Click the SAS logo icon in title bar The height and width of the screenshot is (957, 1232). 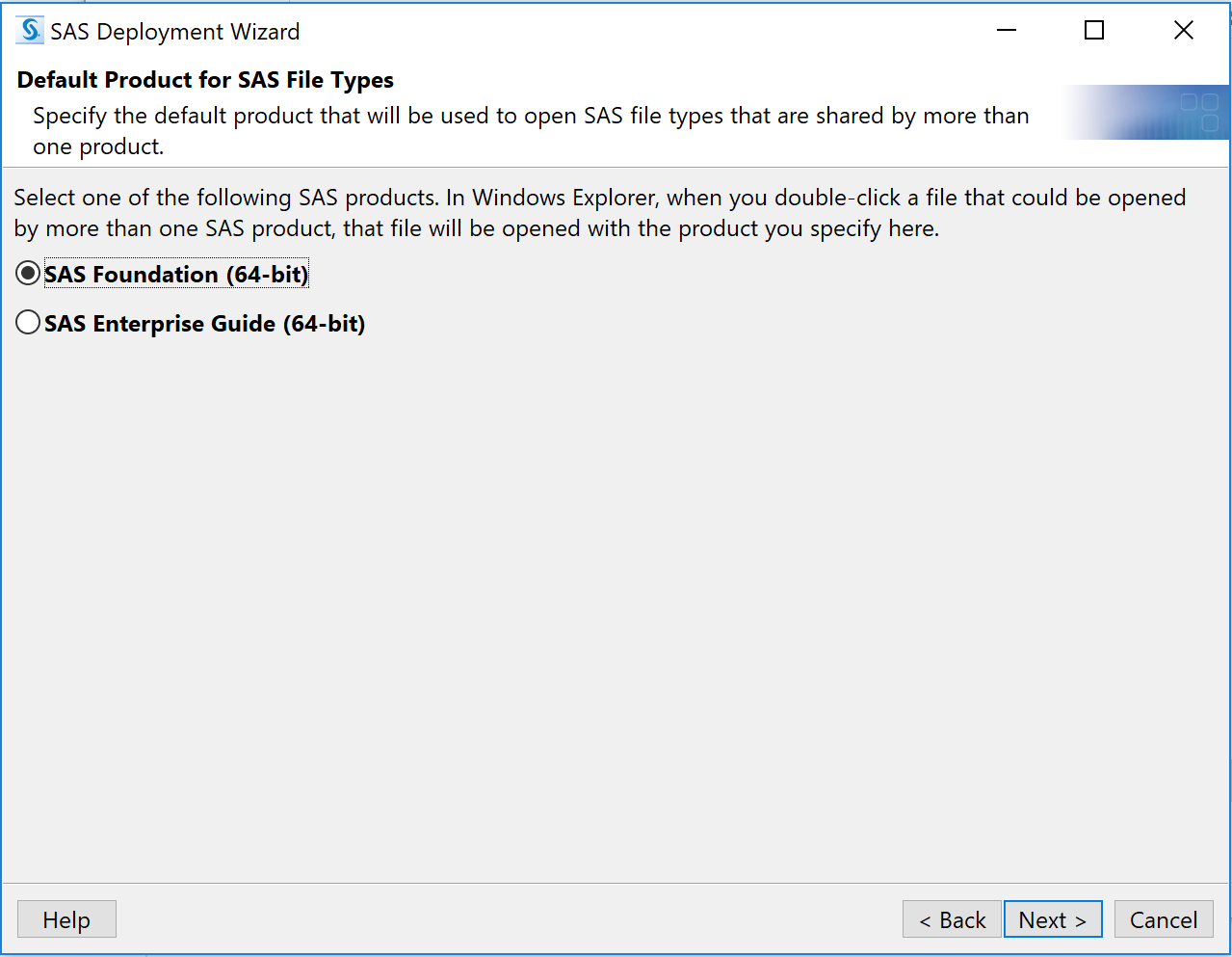30,31
